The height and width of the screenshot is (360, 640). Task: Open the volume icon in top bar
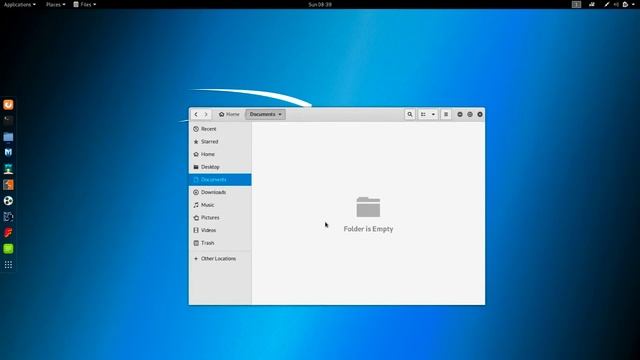616,4
